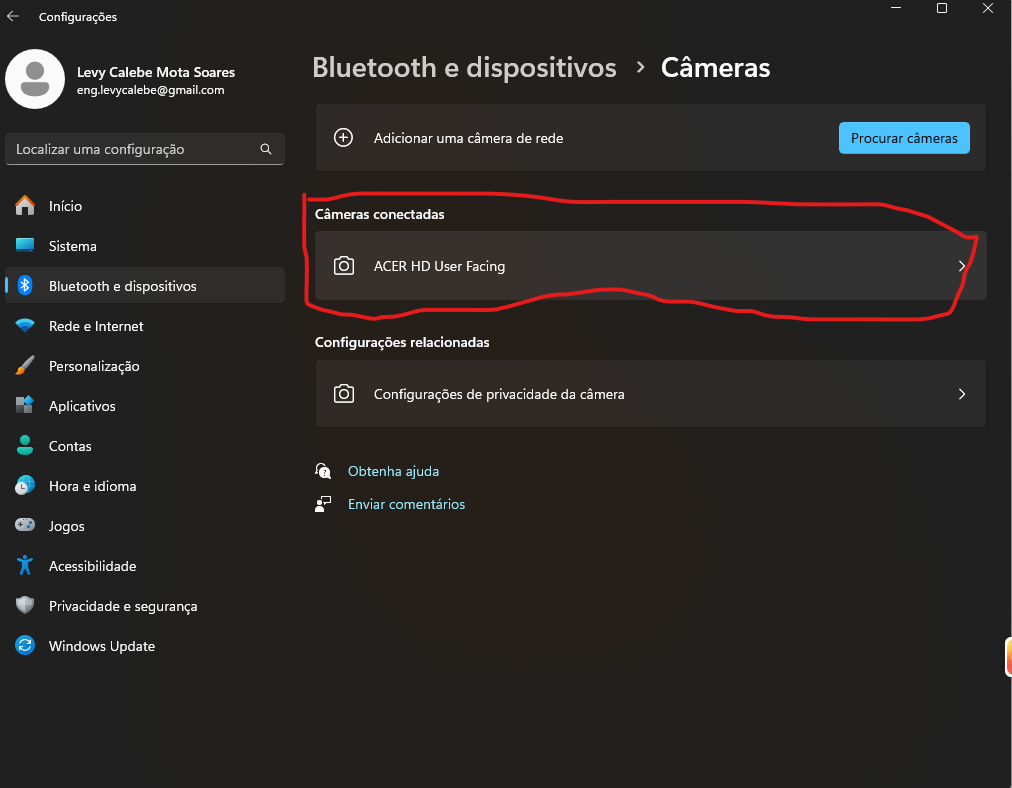The width and height of the screenshot is (1012, 788).
Task: Go to Sistema settings
Action: click(145, 246)
